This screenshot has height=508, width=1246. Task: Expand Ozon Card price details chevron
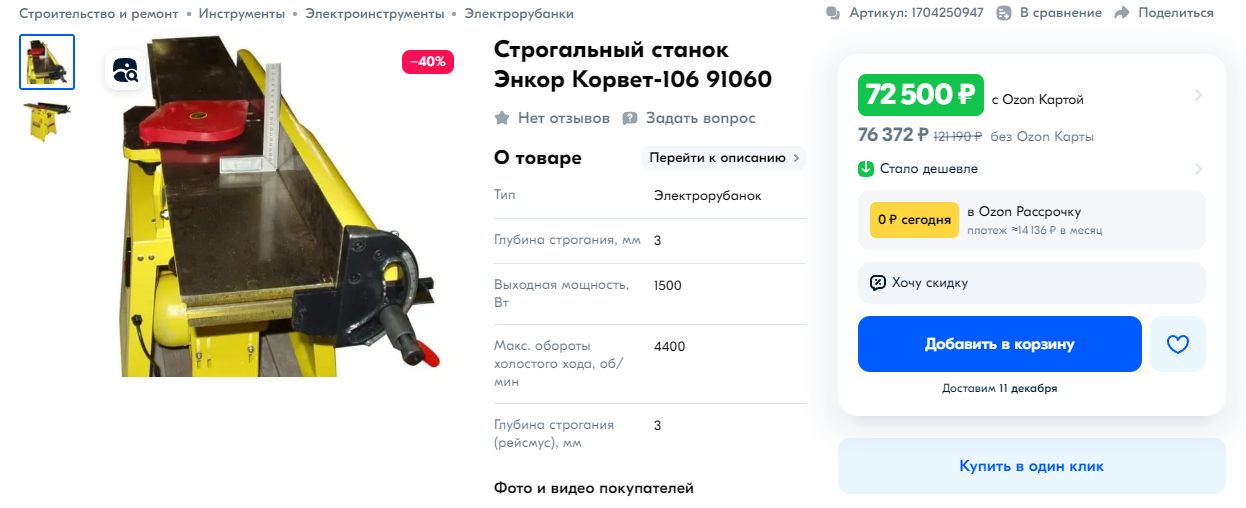click(x=1198, y=96)
